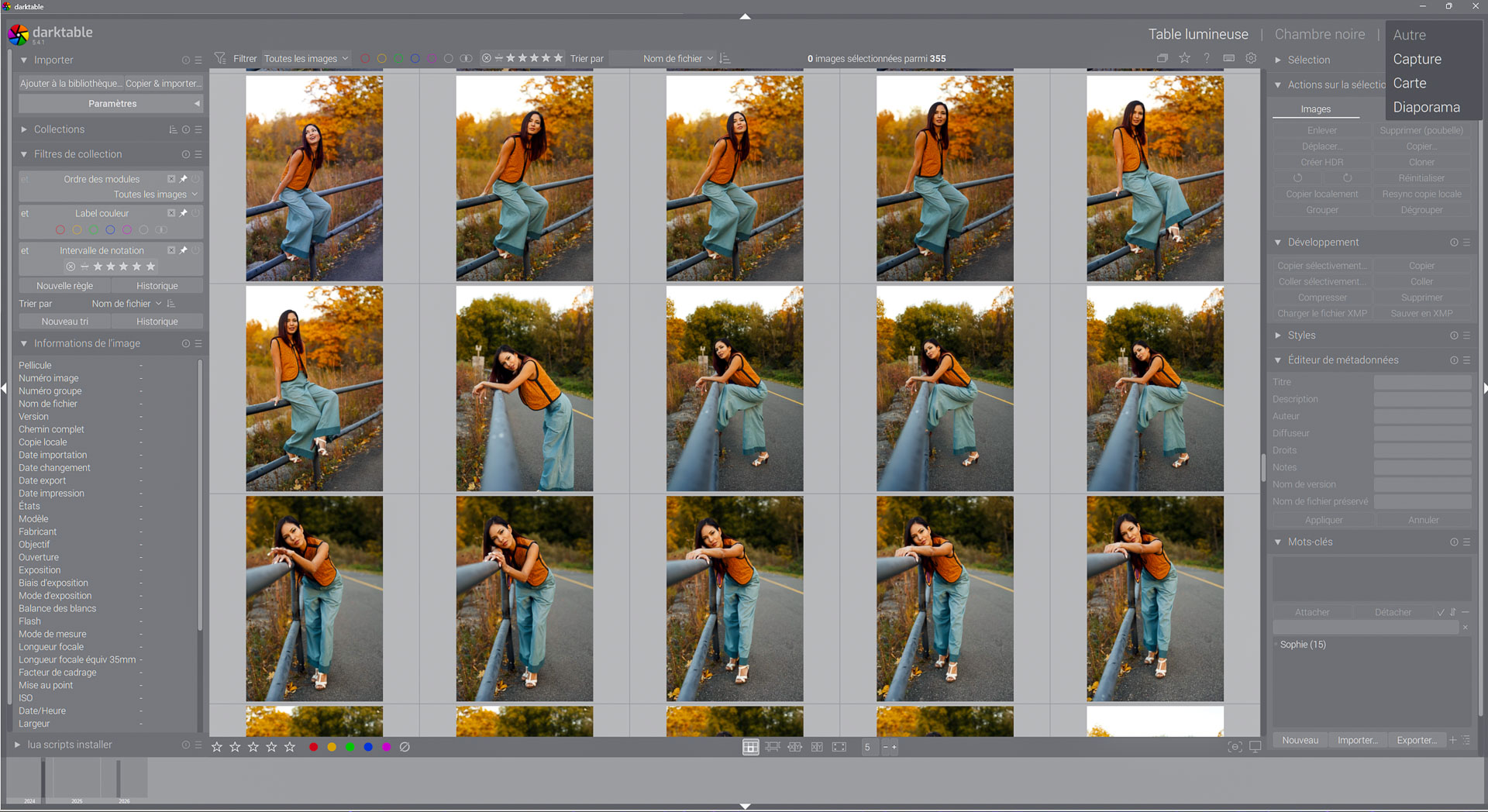The height and width of the screenshot is (812, 1488).
Task: Click the Exporter button in Mots-clés
Action: 1417,740
